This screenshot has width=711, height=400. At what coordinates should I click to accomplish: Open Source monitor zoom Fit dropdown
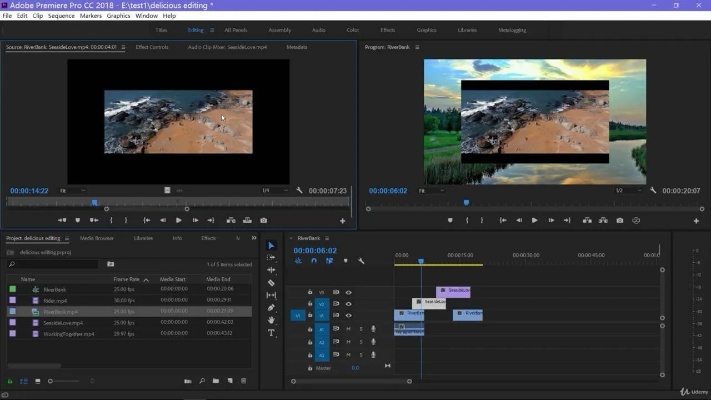pyautogui.click(x=67, y=190)
